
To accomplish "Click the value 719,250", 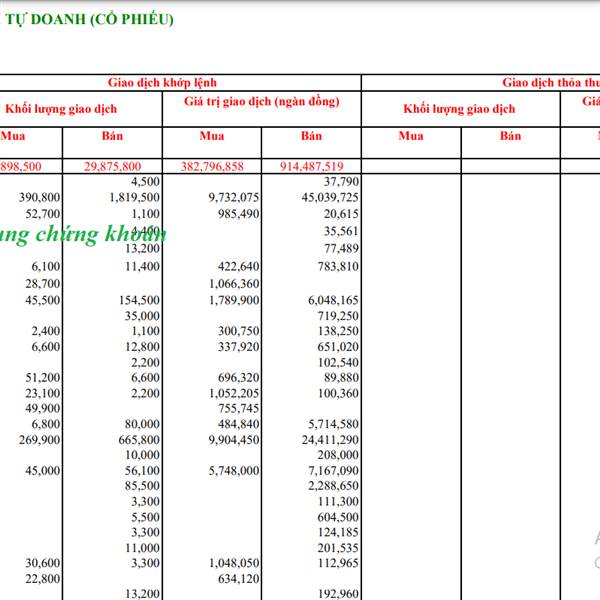I will 338,316.
